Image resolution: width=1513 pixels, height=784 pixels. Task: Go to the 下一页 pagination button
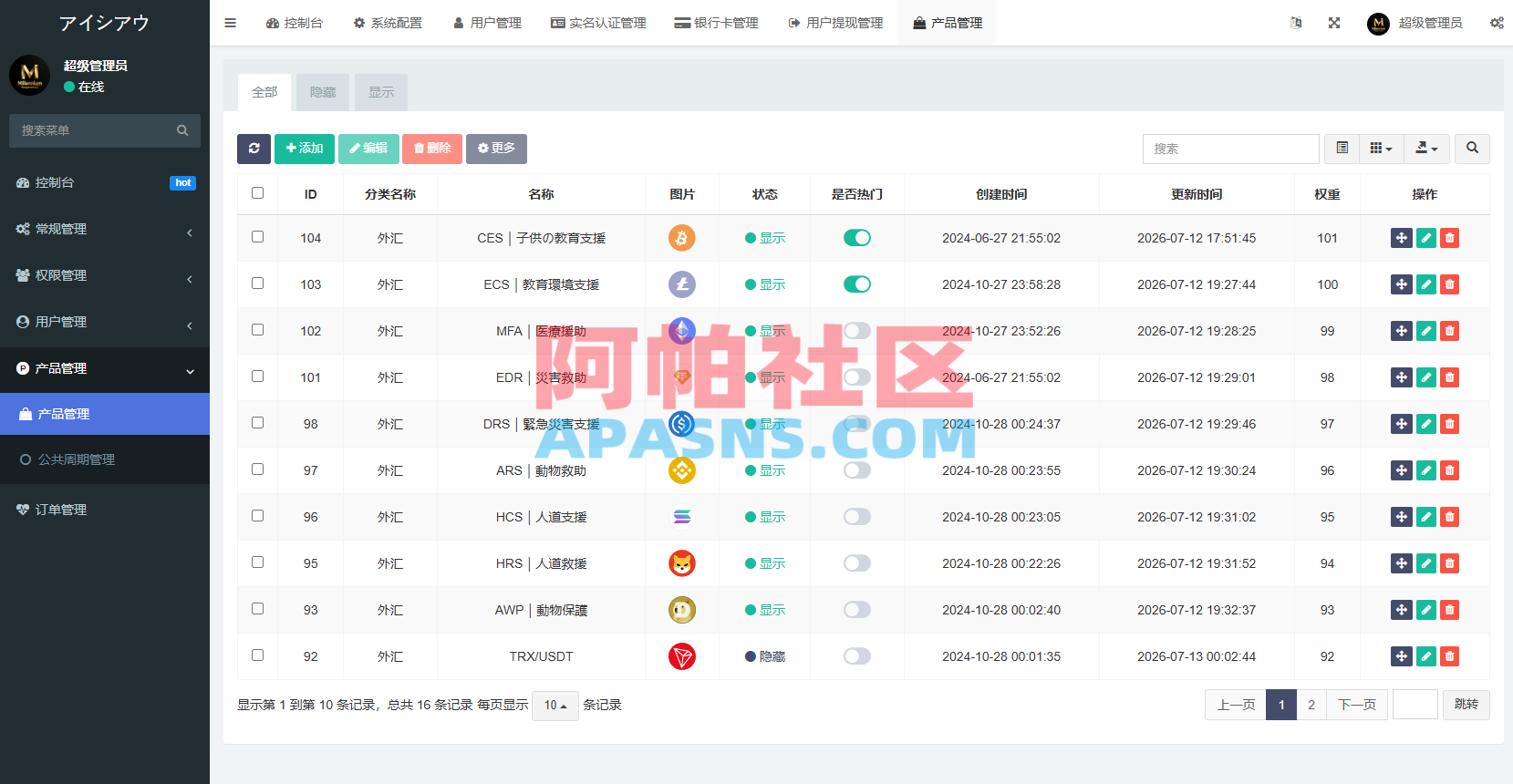1357,705
